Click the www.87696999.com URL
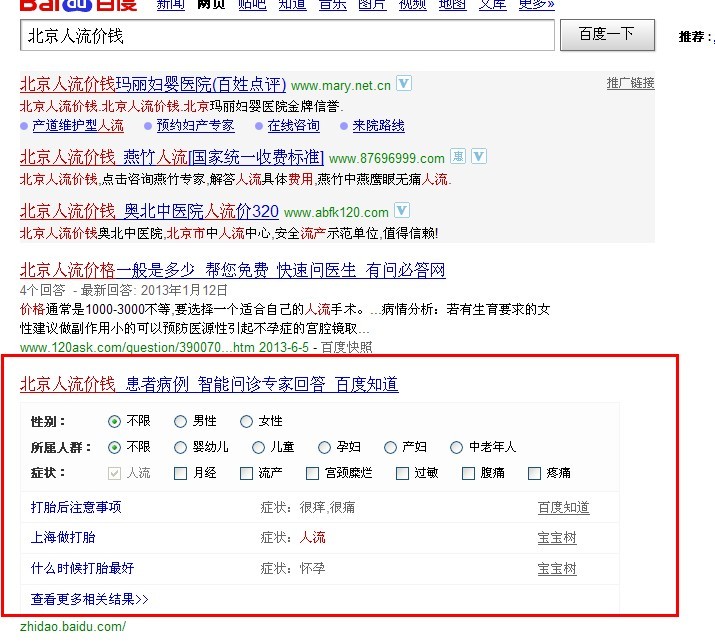The image size is (715, 642). [x=387, y=158]
